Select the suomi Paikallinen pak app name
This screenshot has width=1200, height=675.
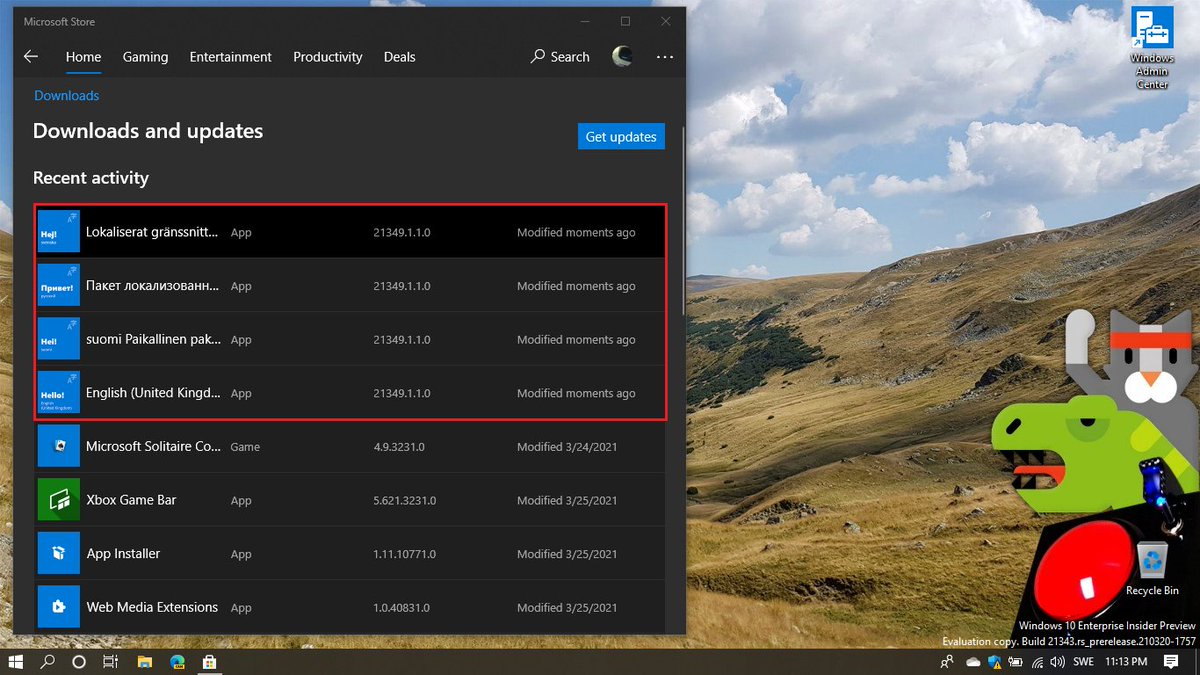154,339
